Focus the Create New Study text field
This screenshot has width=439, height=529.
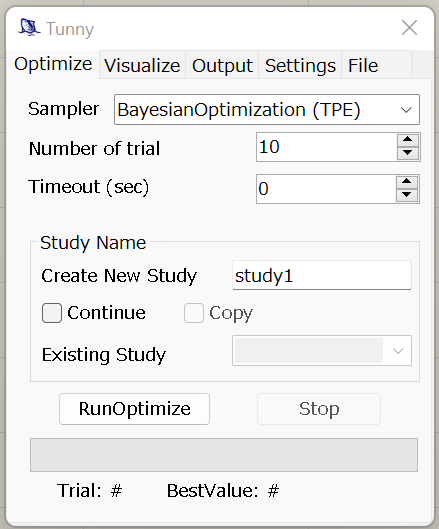click(x=322, y=275)
